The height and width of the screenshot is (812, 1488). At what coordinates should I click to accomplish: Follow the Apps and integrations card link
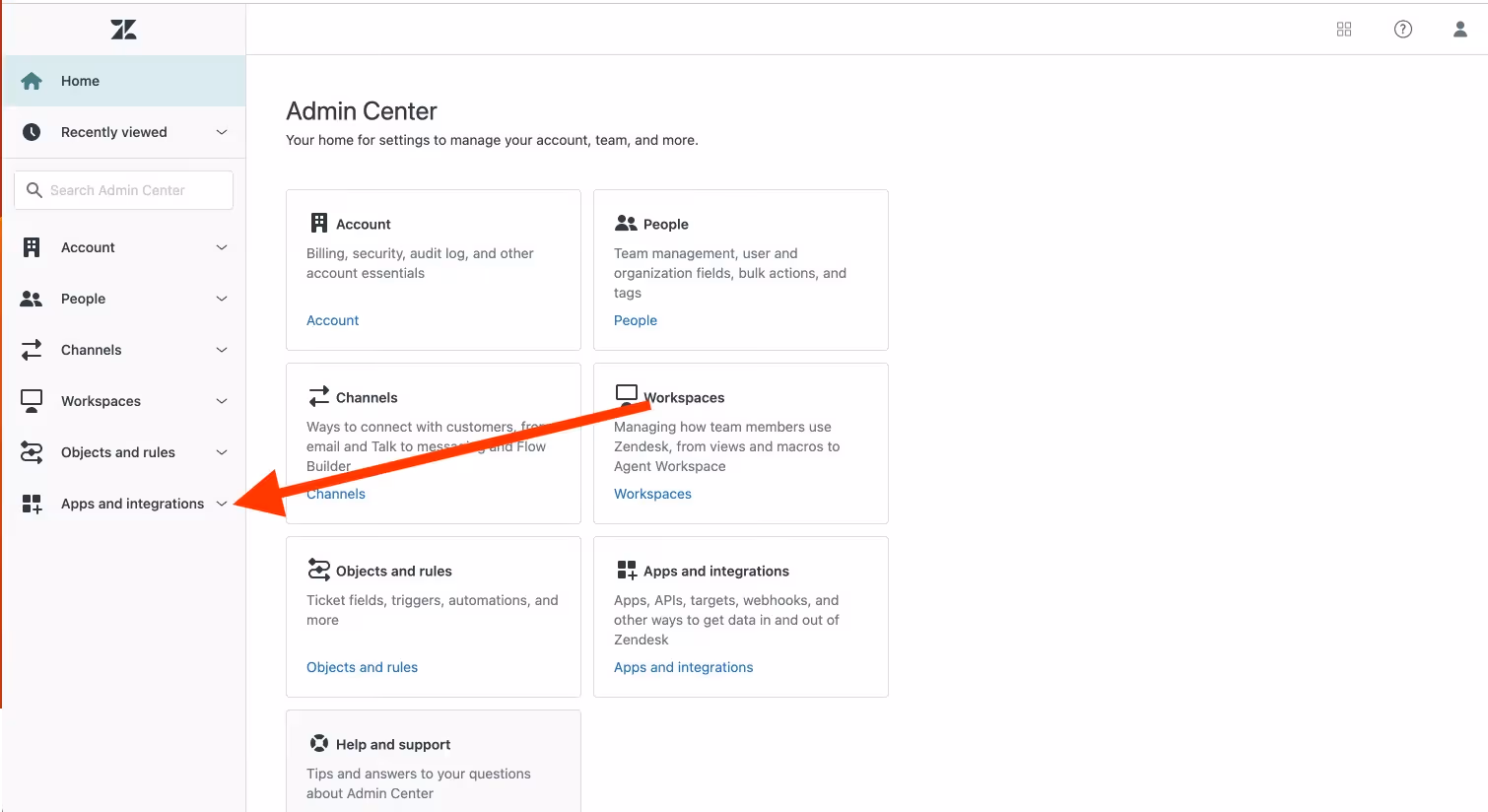coord(683,667)
